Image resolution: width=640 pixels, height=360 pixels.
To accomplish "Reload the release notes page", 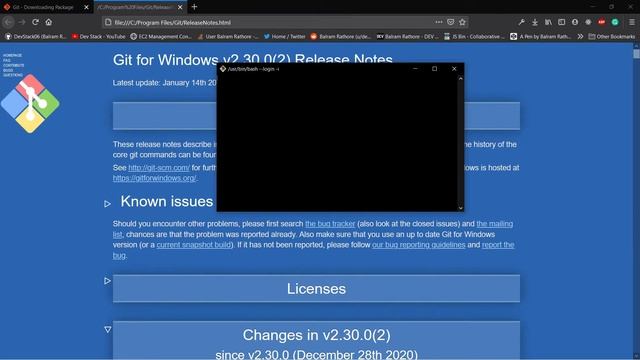I will coord(36,22).
